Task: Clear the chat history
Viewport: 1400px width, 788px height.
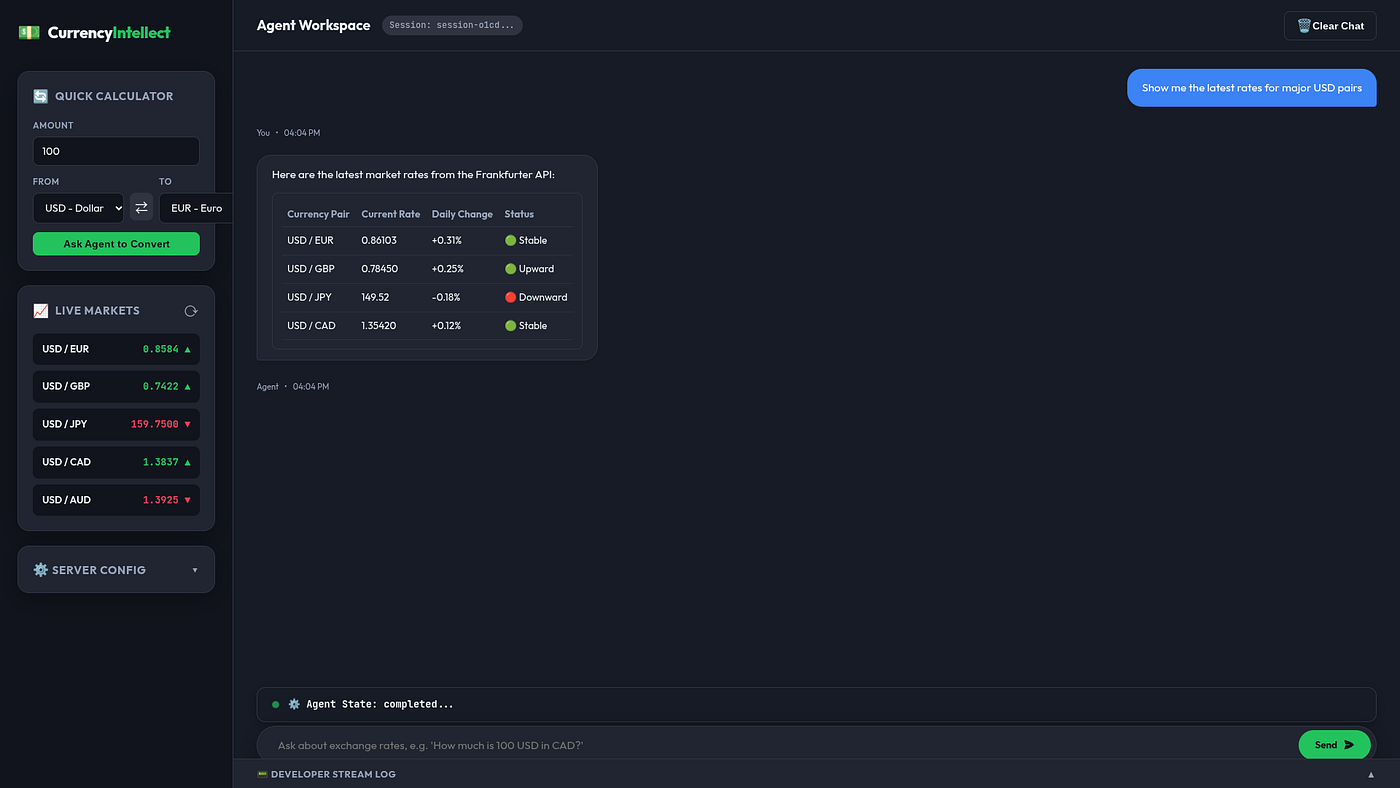Action: pos(1330,26)
